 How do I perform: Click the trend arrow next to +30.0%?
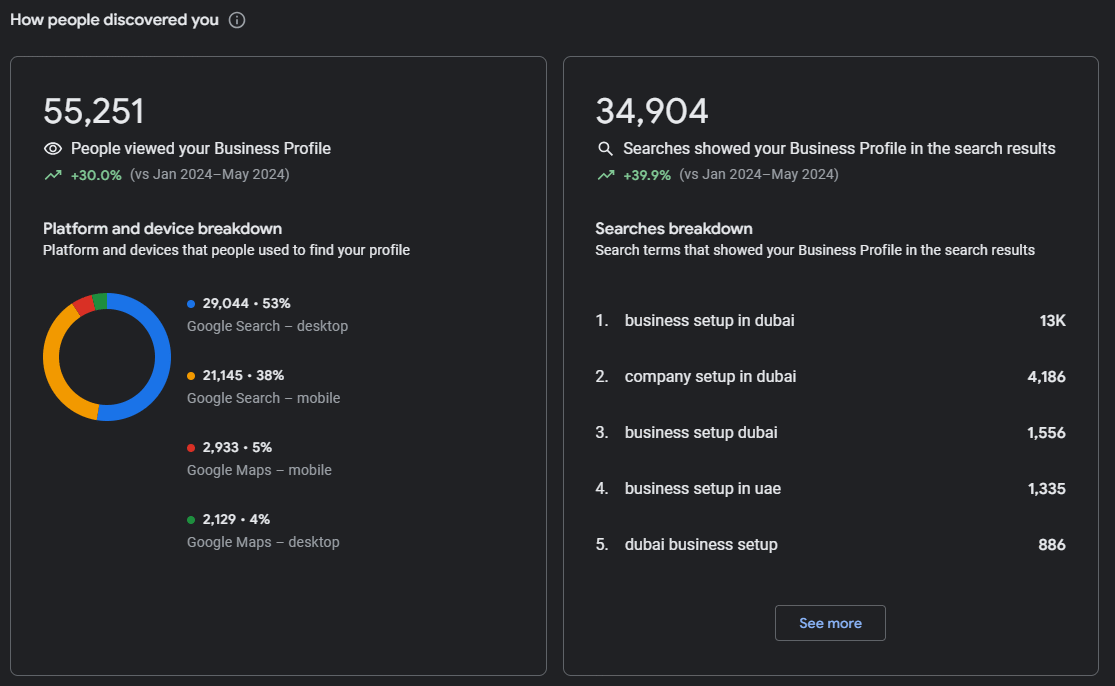53,175
